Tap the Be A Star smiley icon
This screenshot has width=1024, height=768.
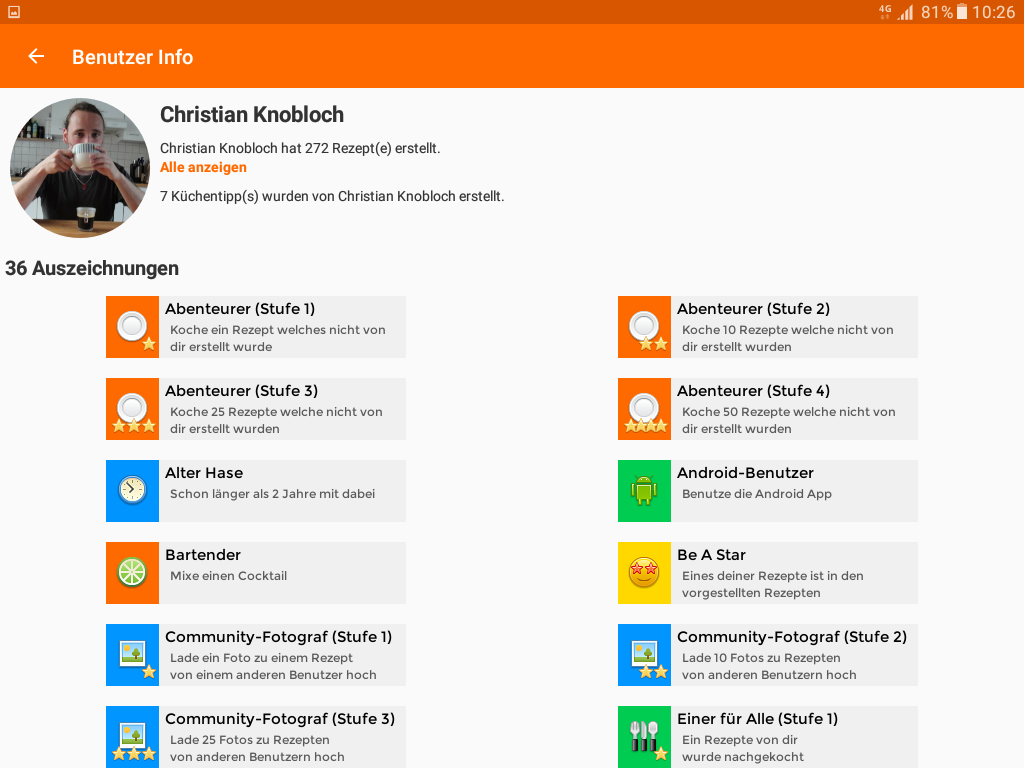[x=645, y=573]
